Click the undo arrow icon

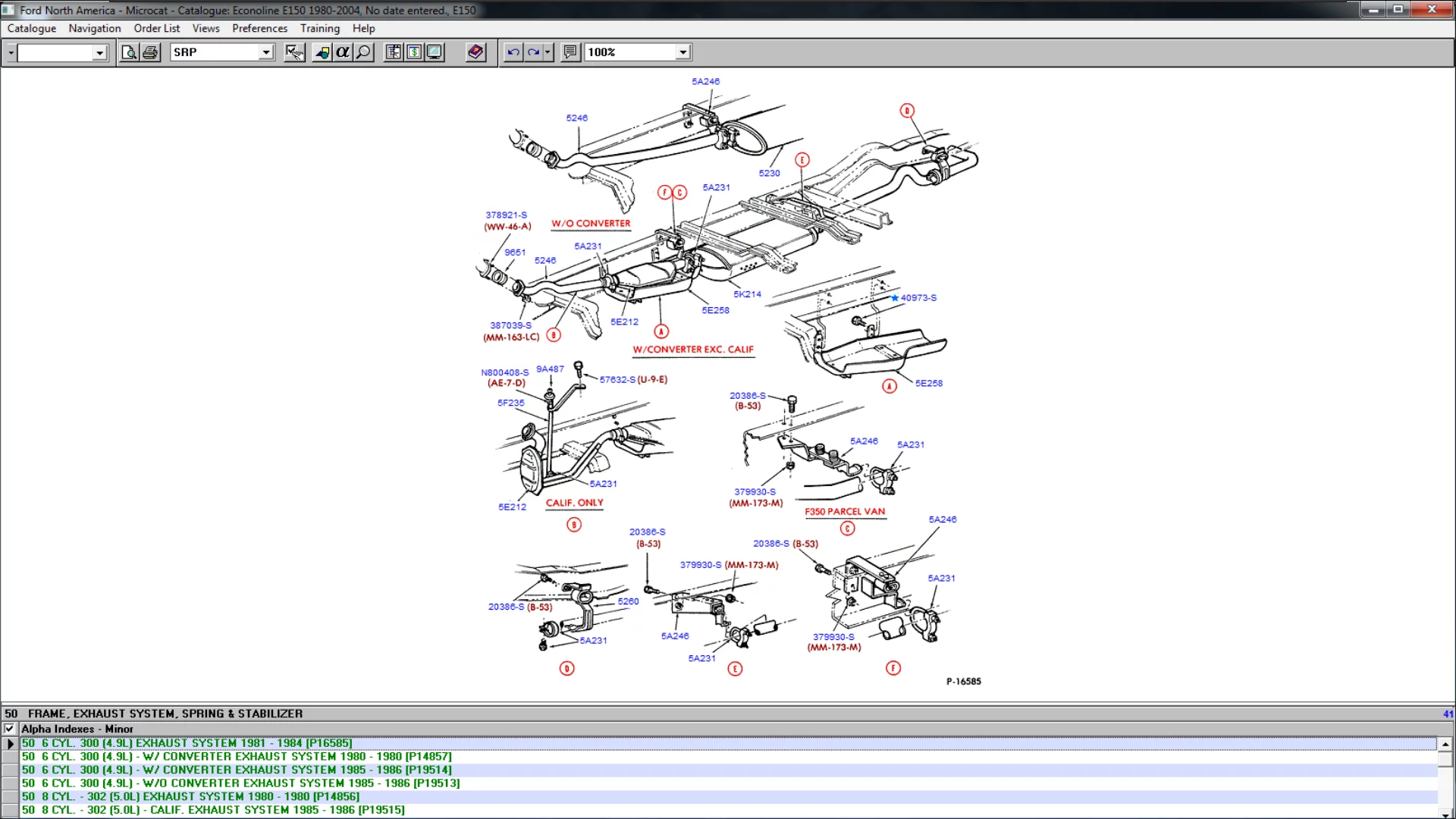click(x=513, y=52)
